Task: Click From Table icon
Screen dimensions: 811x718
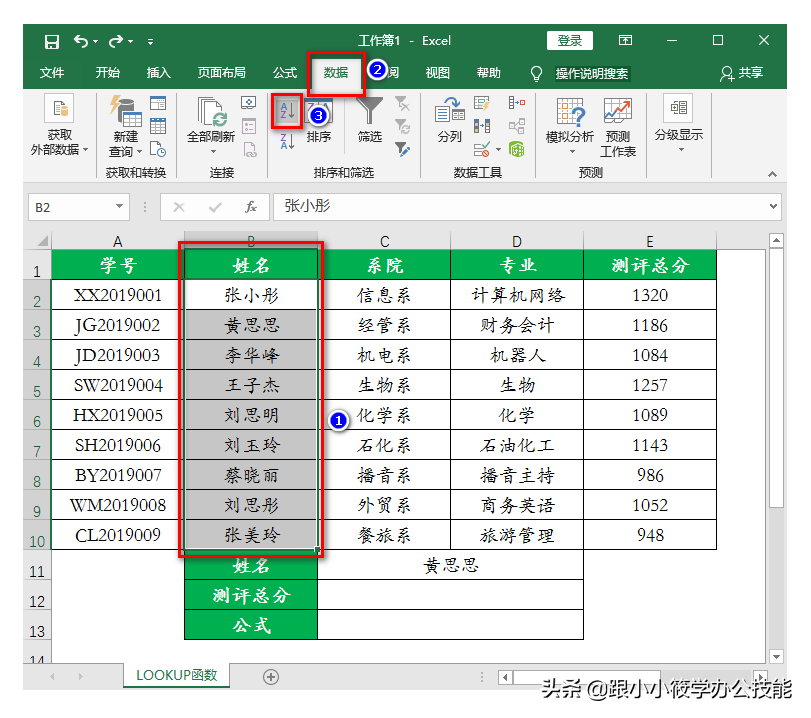Action: pos(158,126)
